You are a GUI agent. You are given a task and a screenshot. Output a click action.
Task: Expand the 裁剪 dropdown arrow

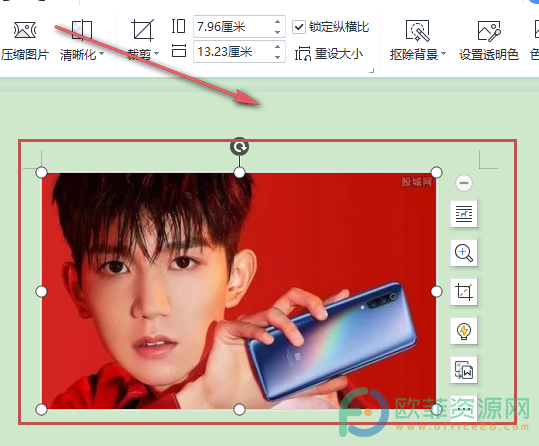click(156, 54)
